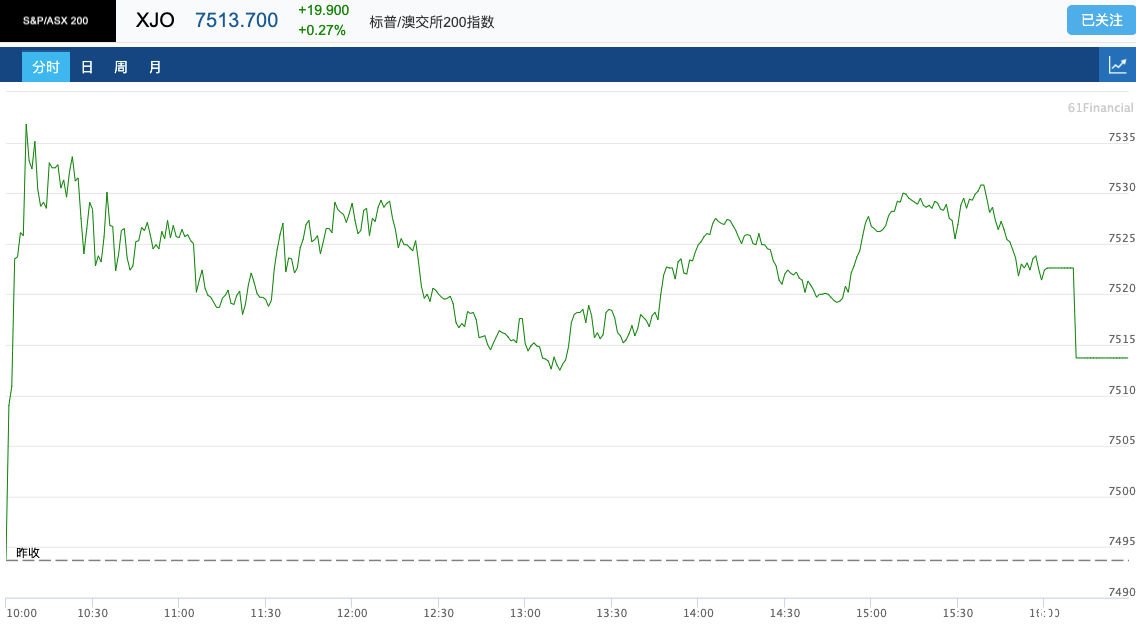Click the 10:00 time axis label

tap(21, 613)
